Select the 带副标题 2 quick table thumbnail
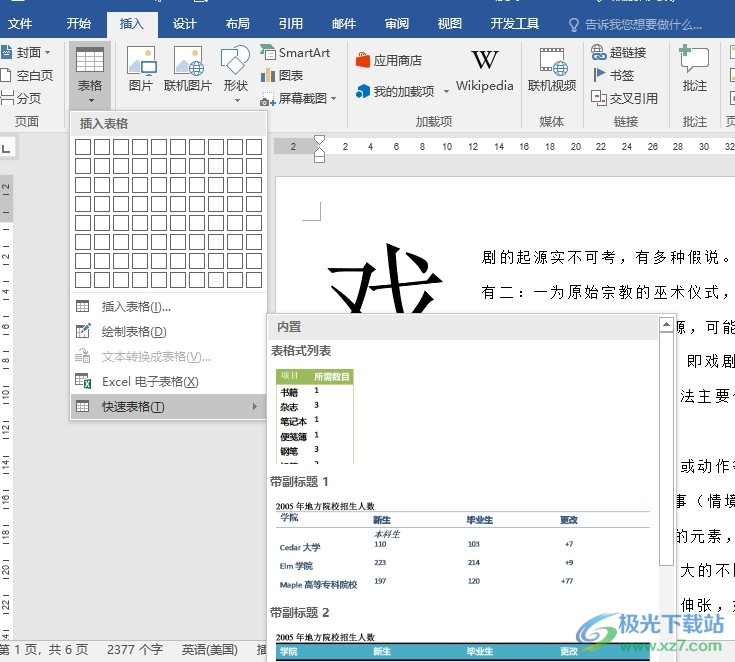This screenshot has height=662, width=735. (x=463, y=646)
